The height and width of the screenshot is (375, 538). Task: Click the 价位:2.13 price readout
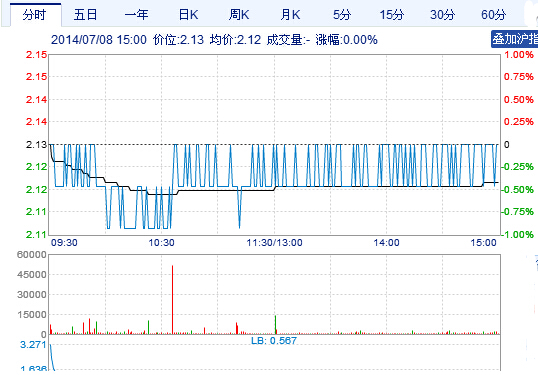(178, 40)
